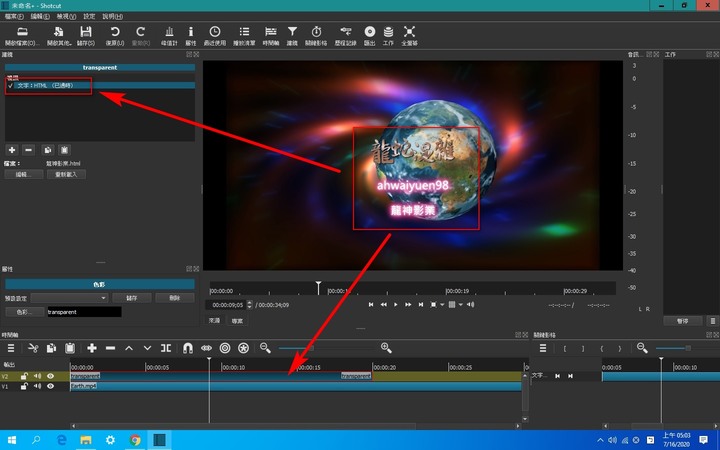
Task: Paste clip with the timeline paste icon
Action: pos(70,348)
